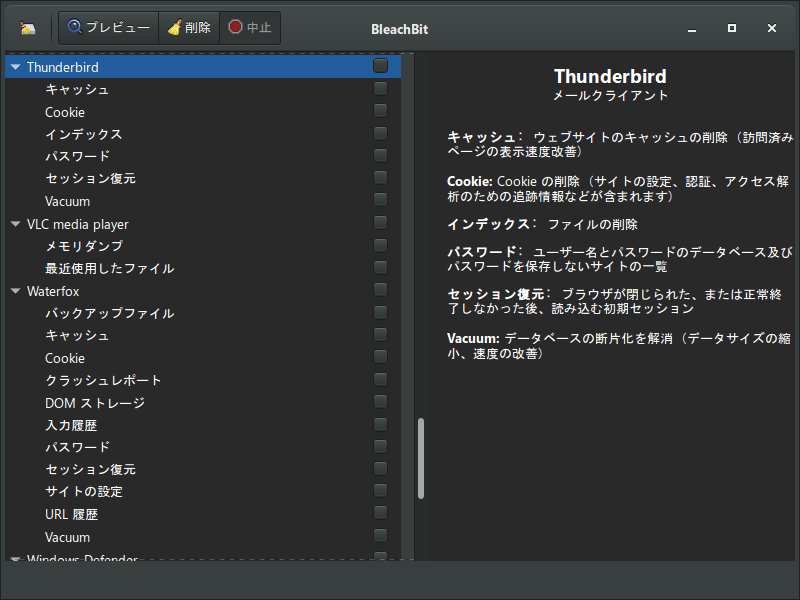Image resolution: width=800 pixels, height=600 pixels.
Task: Enable Thunderbird Vacuum checkbox
Action: point(380,199)
